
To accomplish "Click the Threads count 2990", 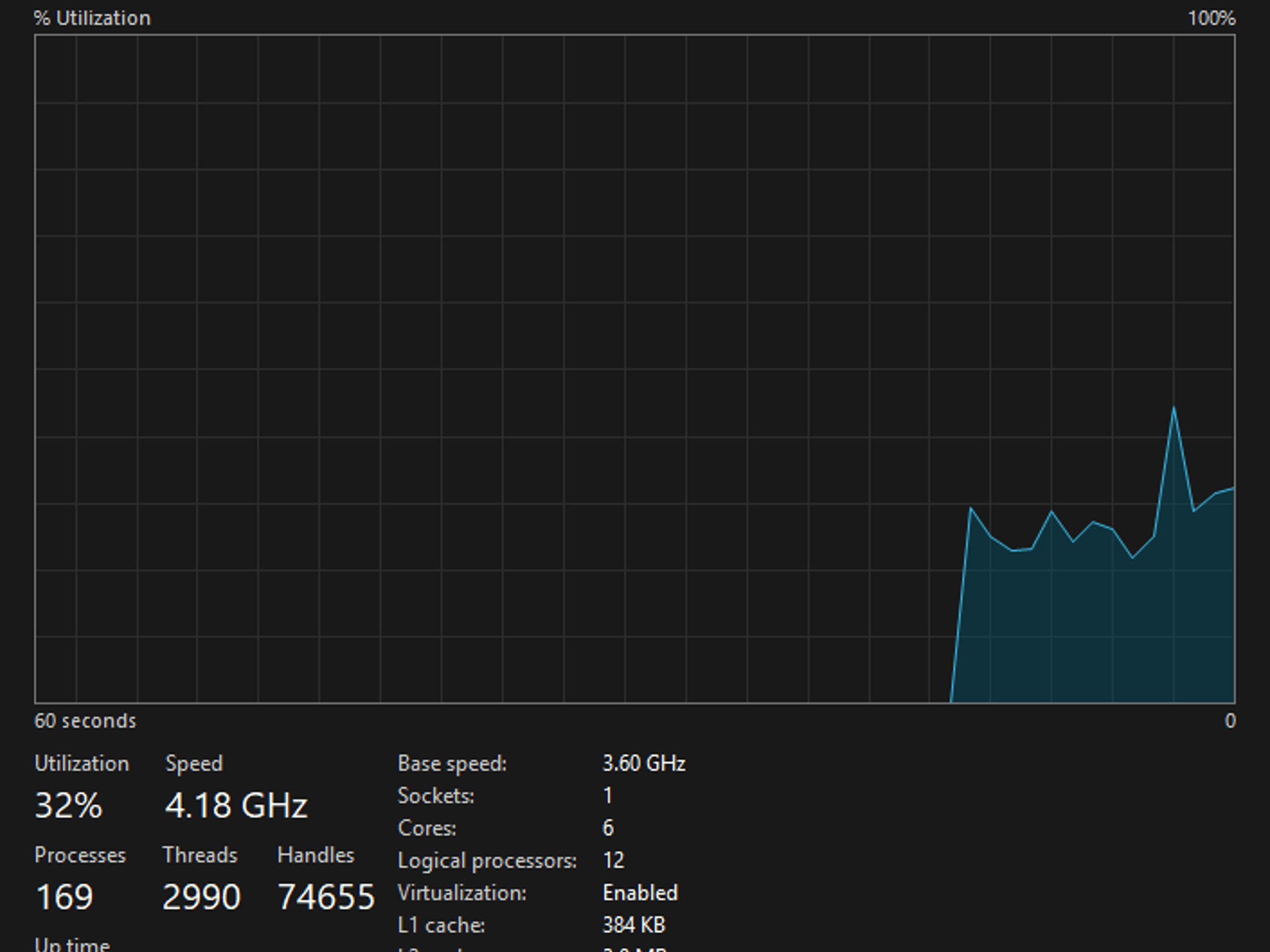I will [202, 897].
